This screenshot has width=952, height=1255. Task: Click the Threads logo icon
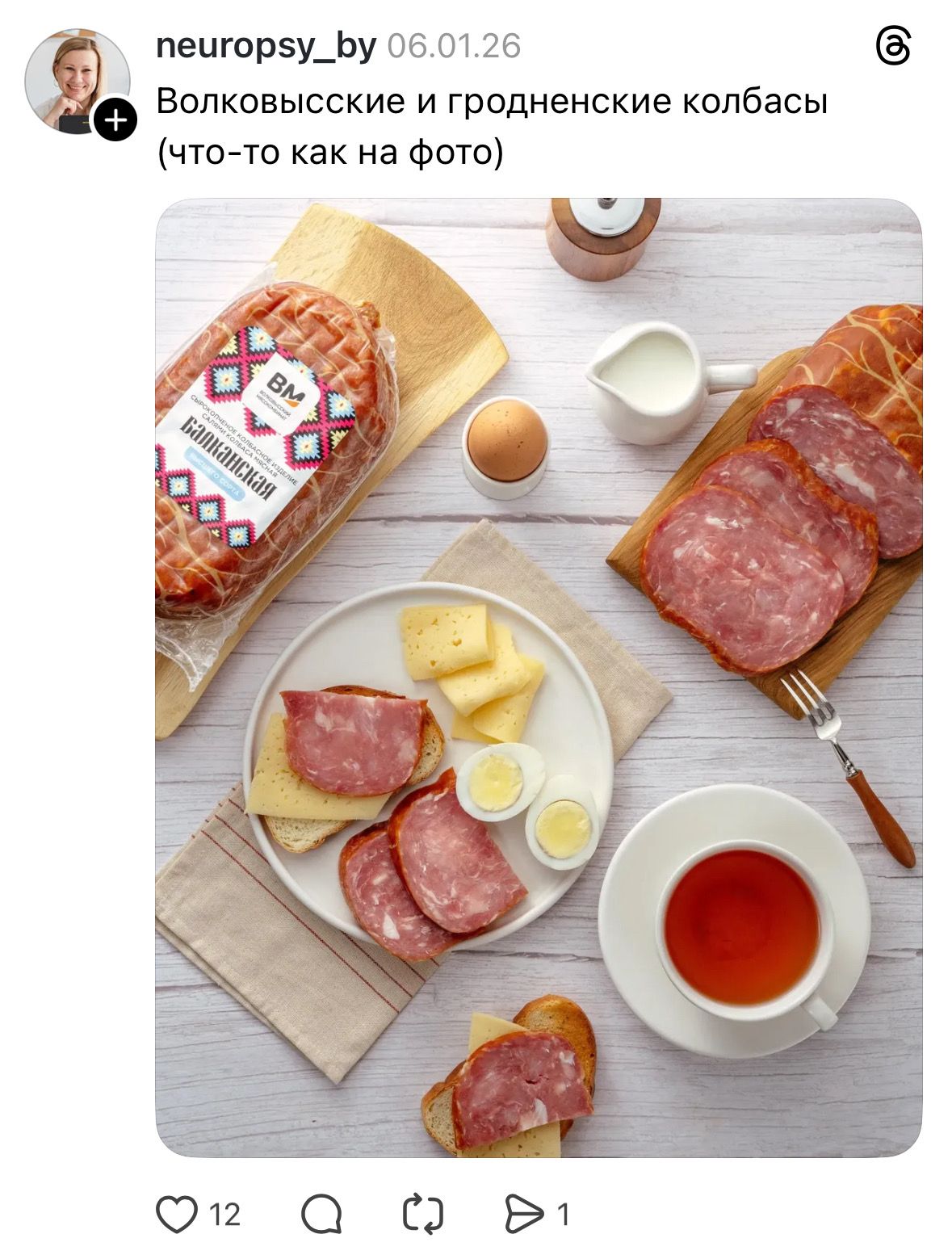[893, 46]
